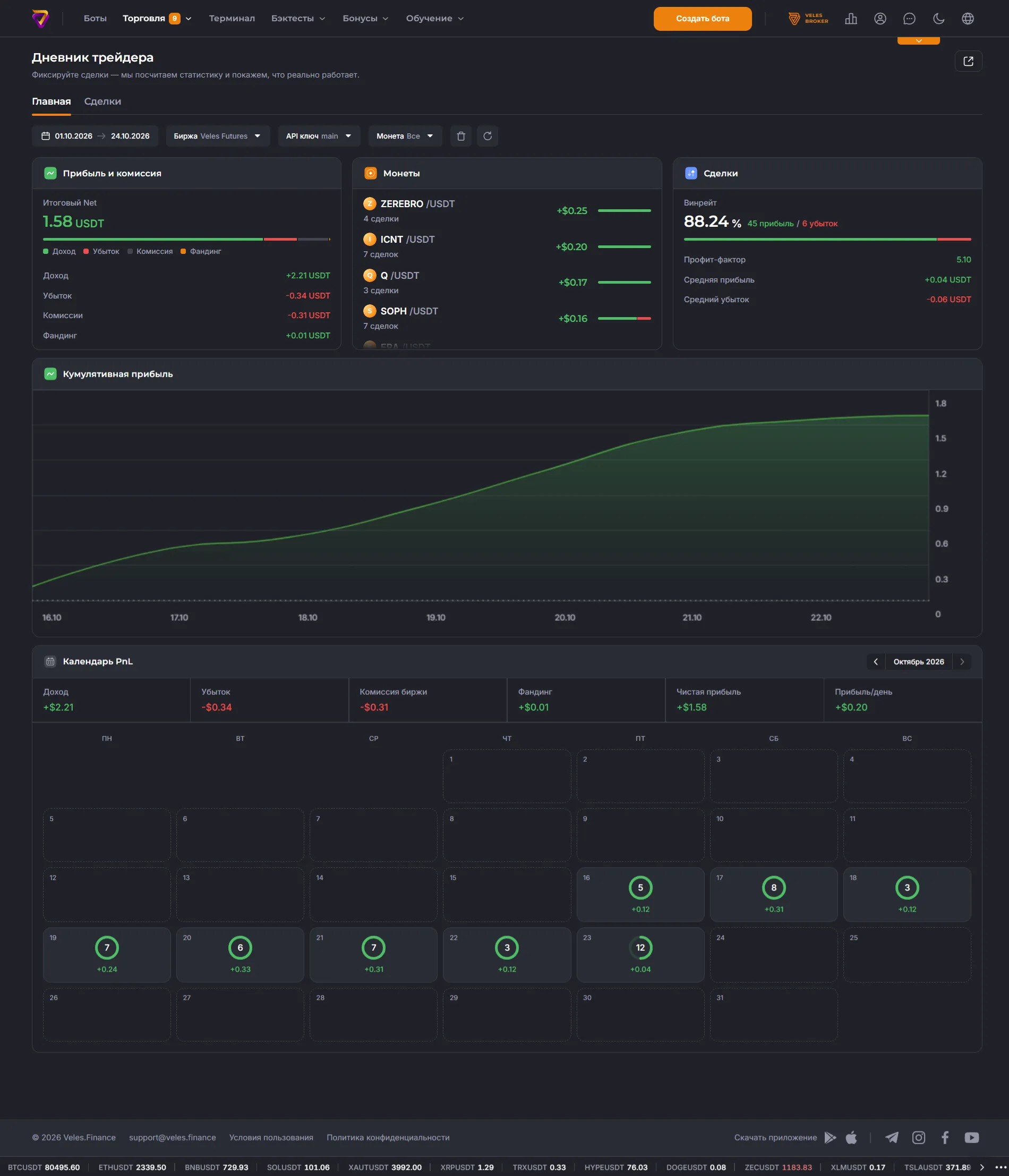
Task: Open the Facebook social icon
Action: tap(945, 1137)
